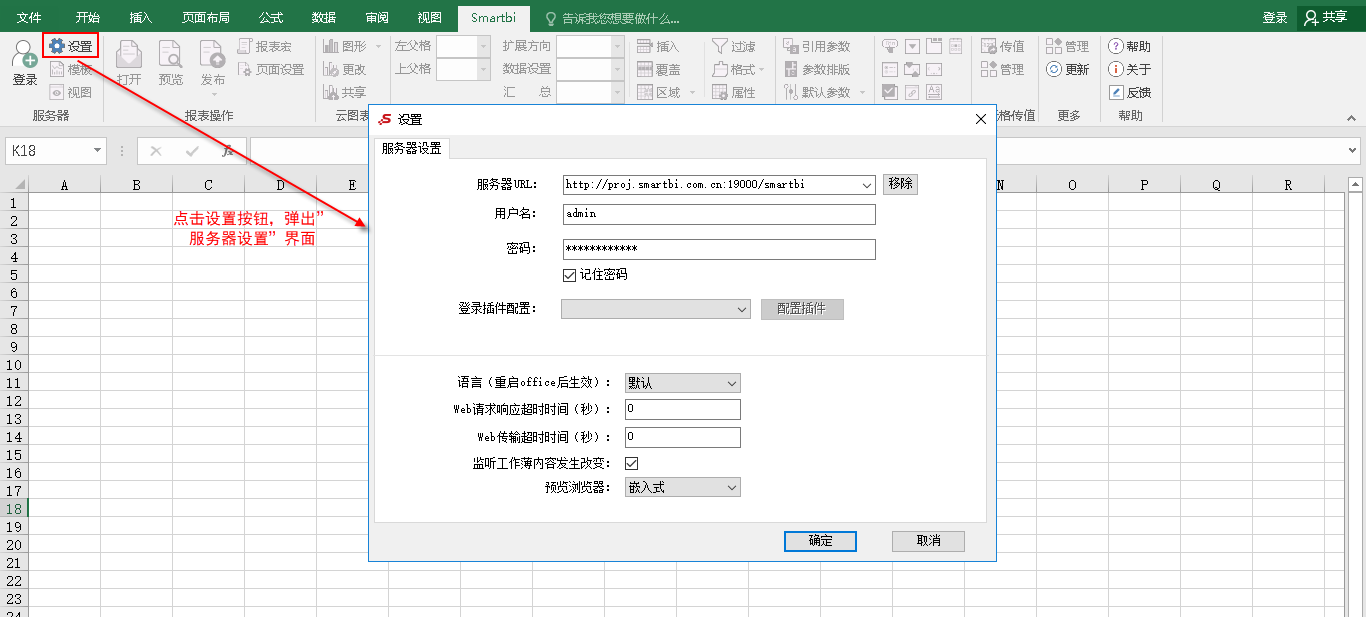Click the 用户名 input field
Image resolution: width=1366 pixels, height=617 pixels.
pos(718,215)
